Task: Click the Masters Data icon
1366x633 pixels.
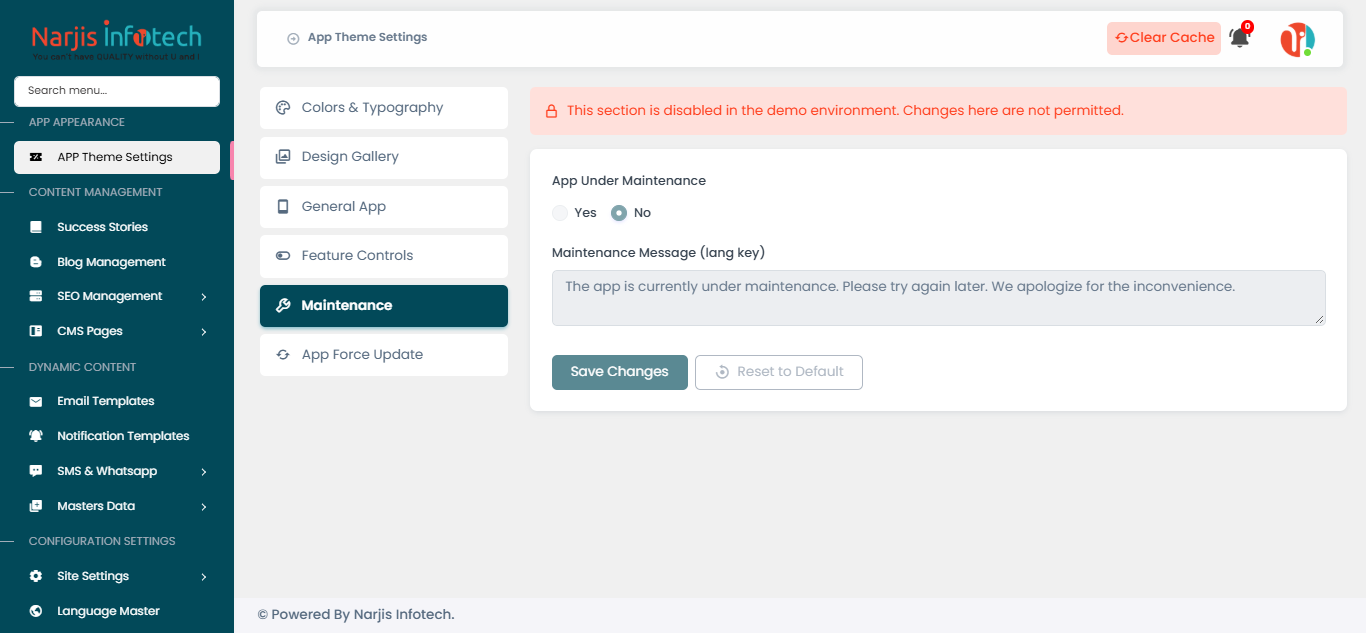Action: coord(36,506)
